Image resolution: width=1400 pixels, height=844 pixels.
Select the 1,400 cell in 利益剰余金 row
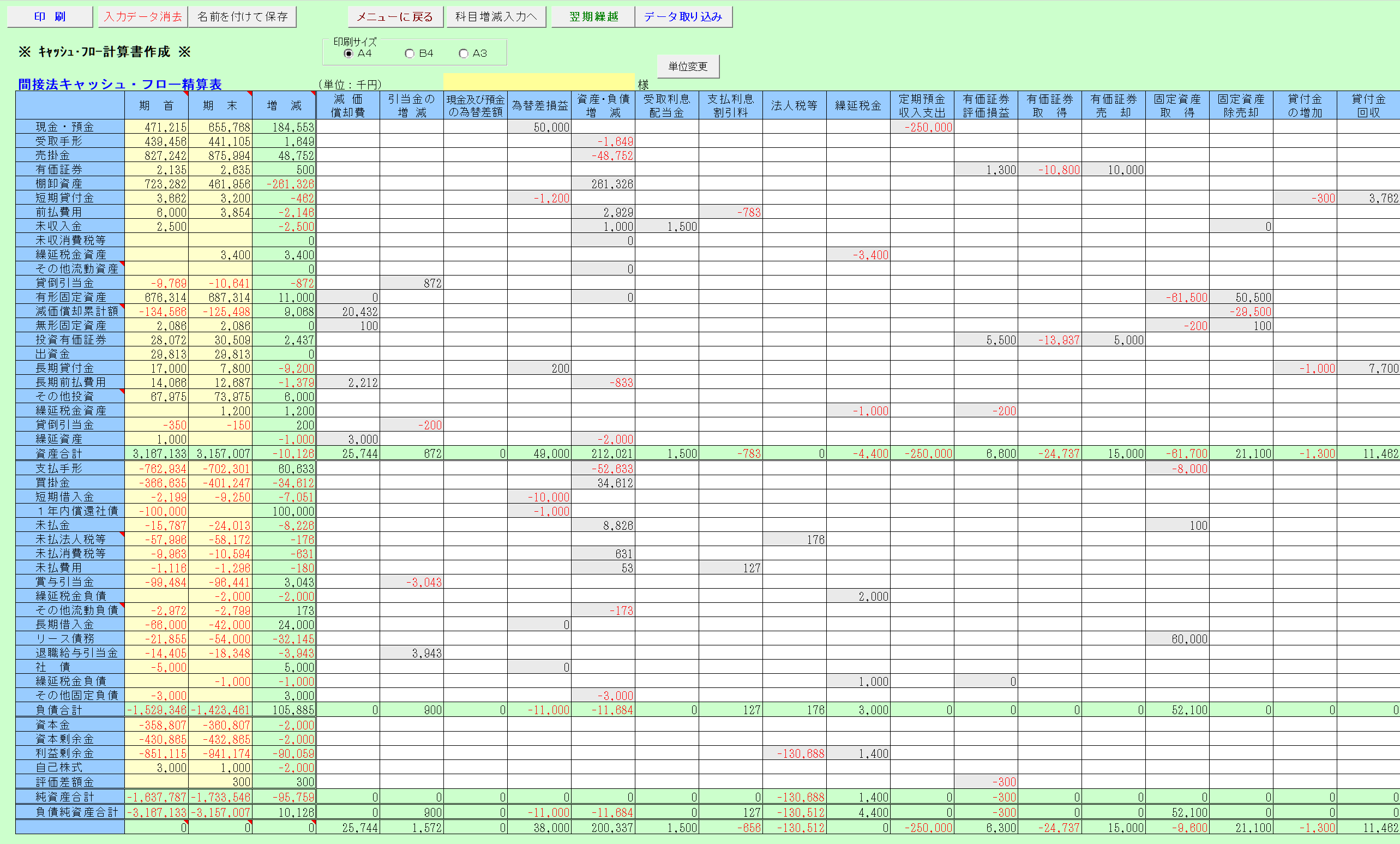click(x=858, y=753)
